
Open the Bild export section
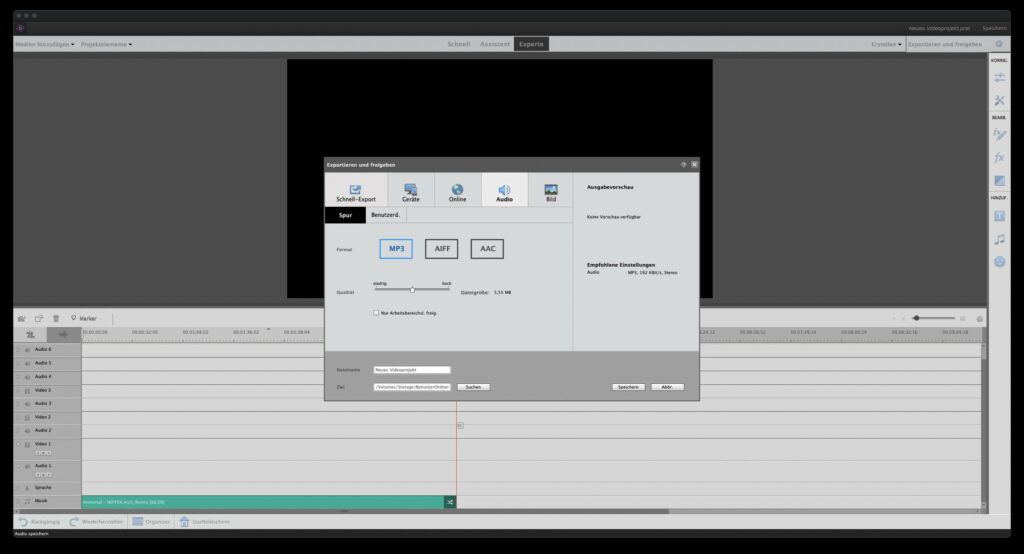(550, 192)
